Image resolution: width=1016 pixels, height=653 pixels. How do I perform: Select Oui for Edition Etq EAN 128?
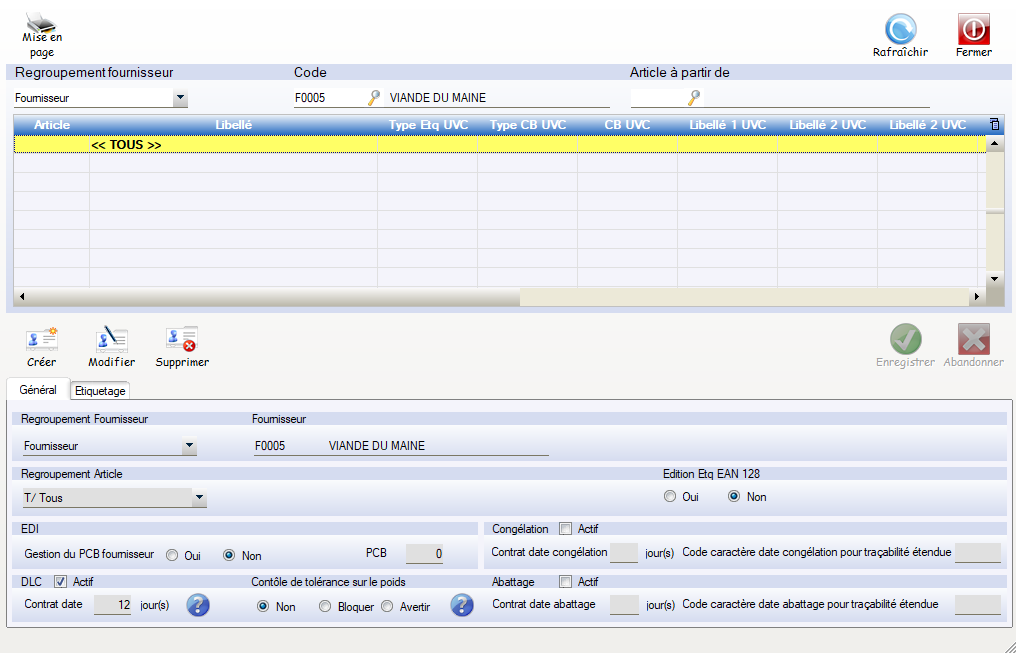[x=670, y=497]
